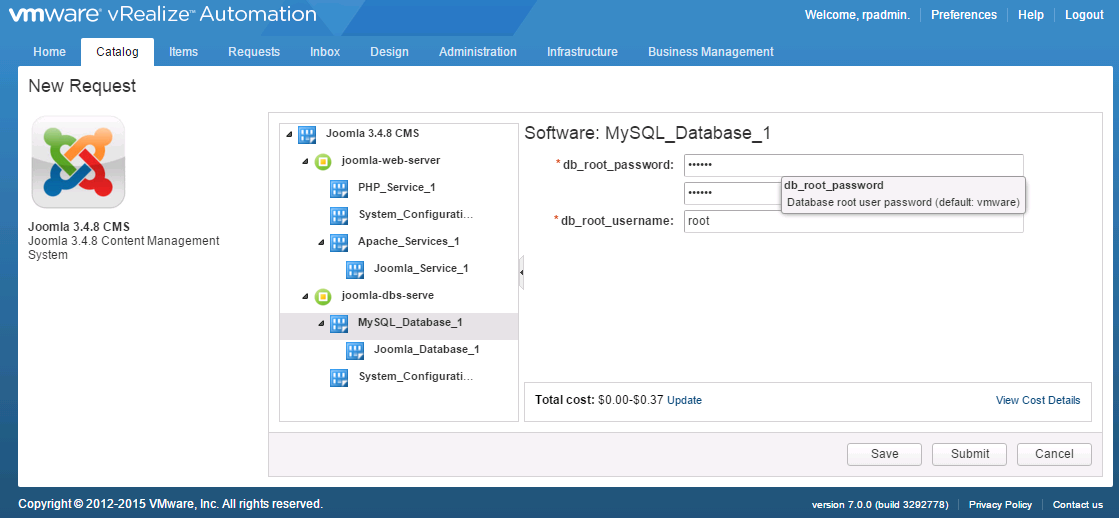Collapse the joomla-dbs-serve tree node

click(305, 296)
